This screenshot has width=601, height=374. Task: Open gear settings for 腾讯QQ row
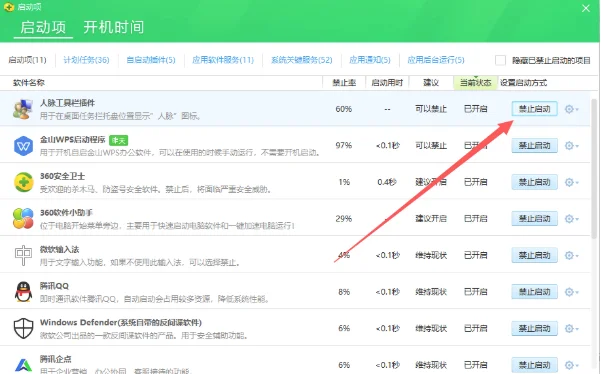point(571,292)
